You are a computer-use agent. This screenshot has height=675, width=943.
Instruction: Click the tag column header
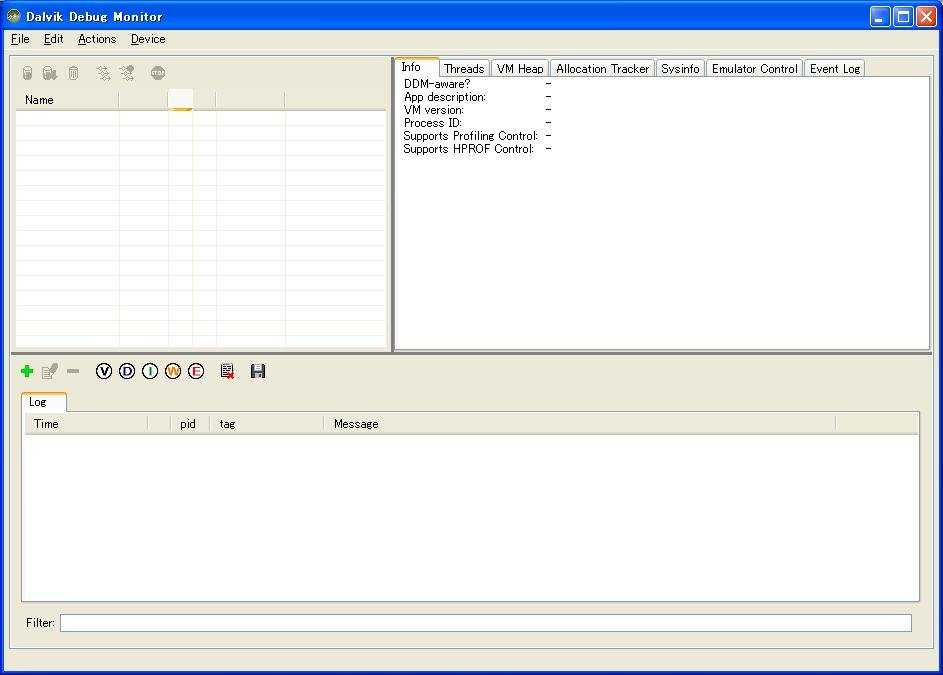tap(266, 424)
